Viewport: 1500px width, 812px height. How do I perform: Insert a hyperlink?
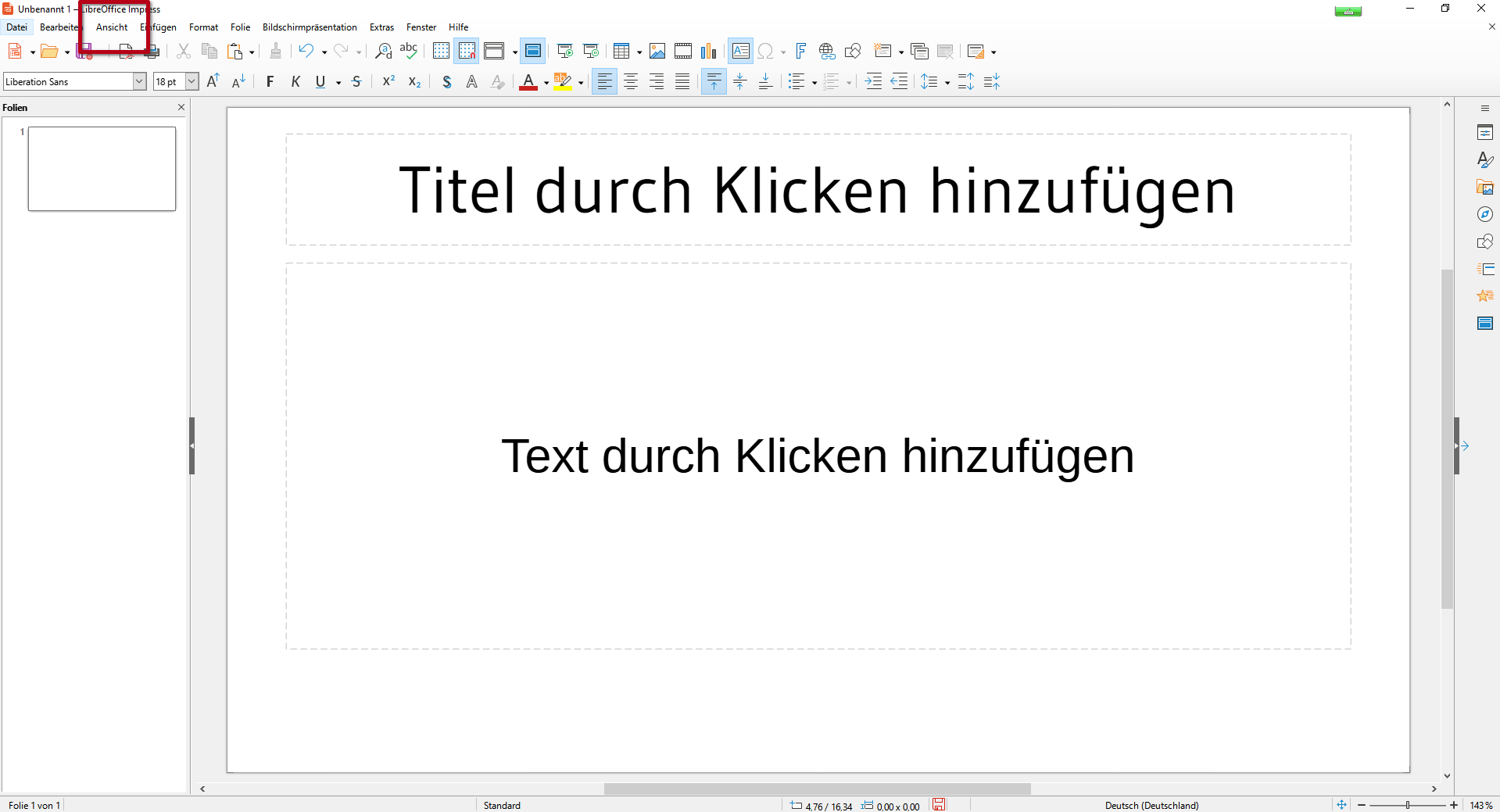[x=826, y=51]
